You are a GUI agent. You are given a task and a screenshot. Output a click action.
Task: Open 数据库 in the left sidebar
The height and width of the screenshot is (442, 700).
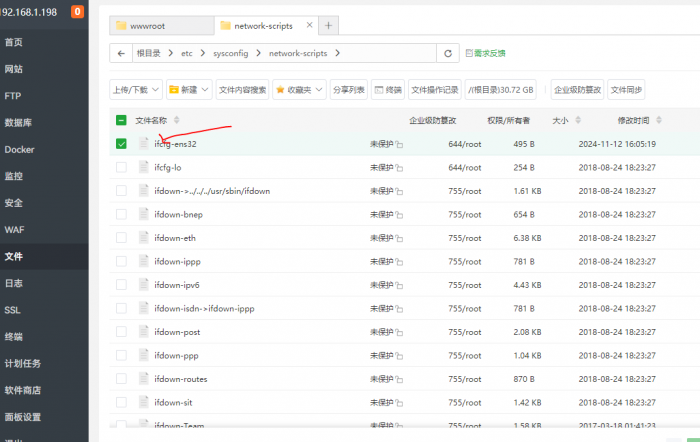tap(20, 123)
